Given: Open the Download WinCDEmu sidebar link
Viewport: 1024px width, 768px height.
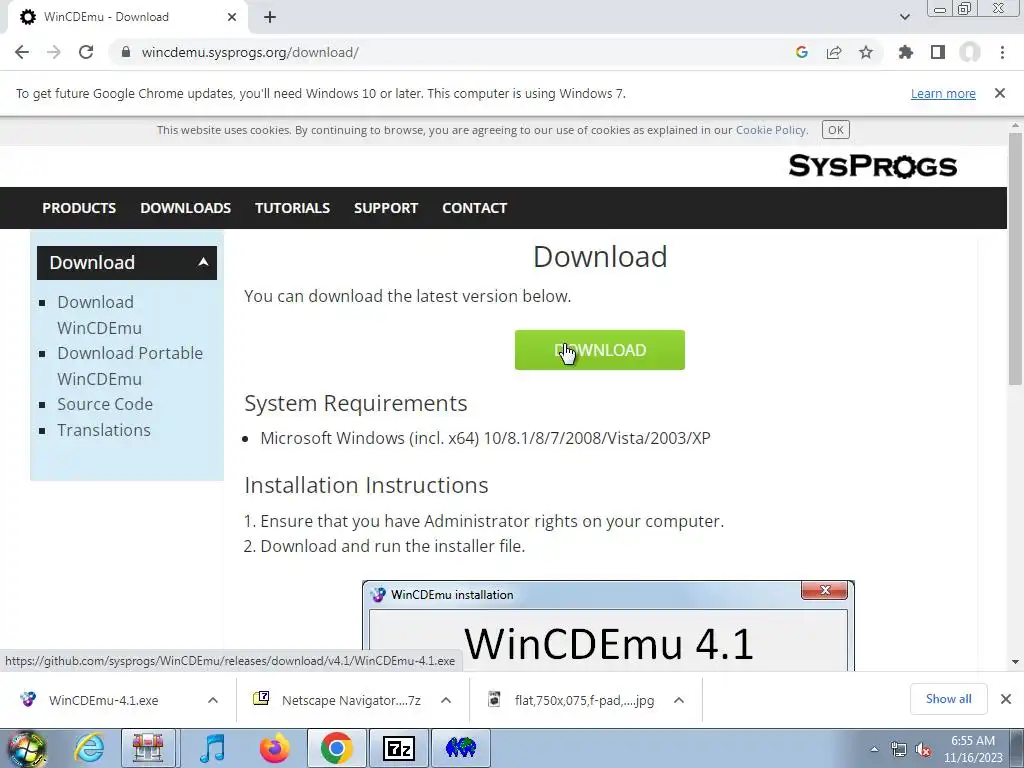Looking at the screenshot, I should pyautogui.click(x=99, y=315).
